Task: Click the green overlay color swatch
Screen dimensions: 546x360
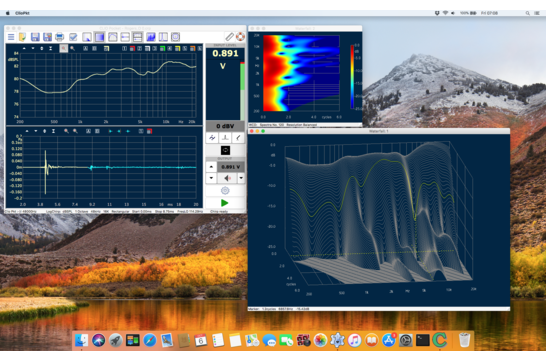Action: coord(162,48)
